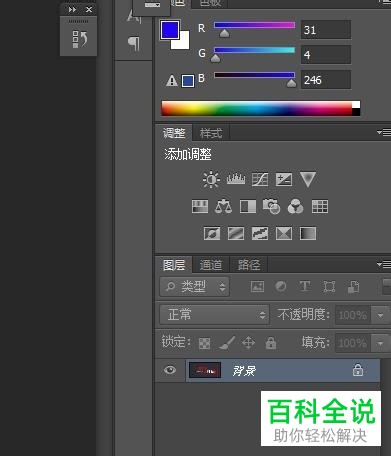Filter layers by shape layers
This screenshot has width=391, height=456.
click(x=329, y=287)
